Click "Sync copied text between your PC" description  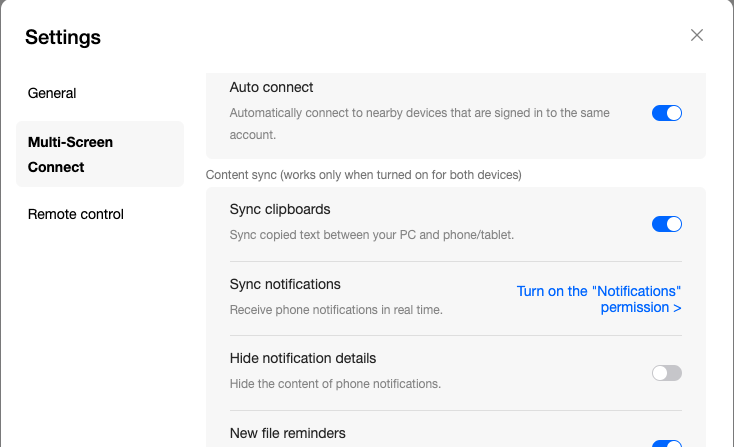coord(372,234)
